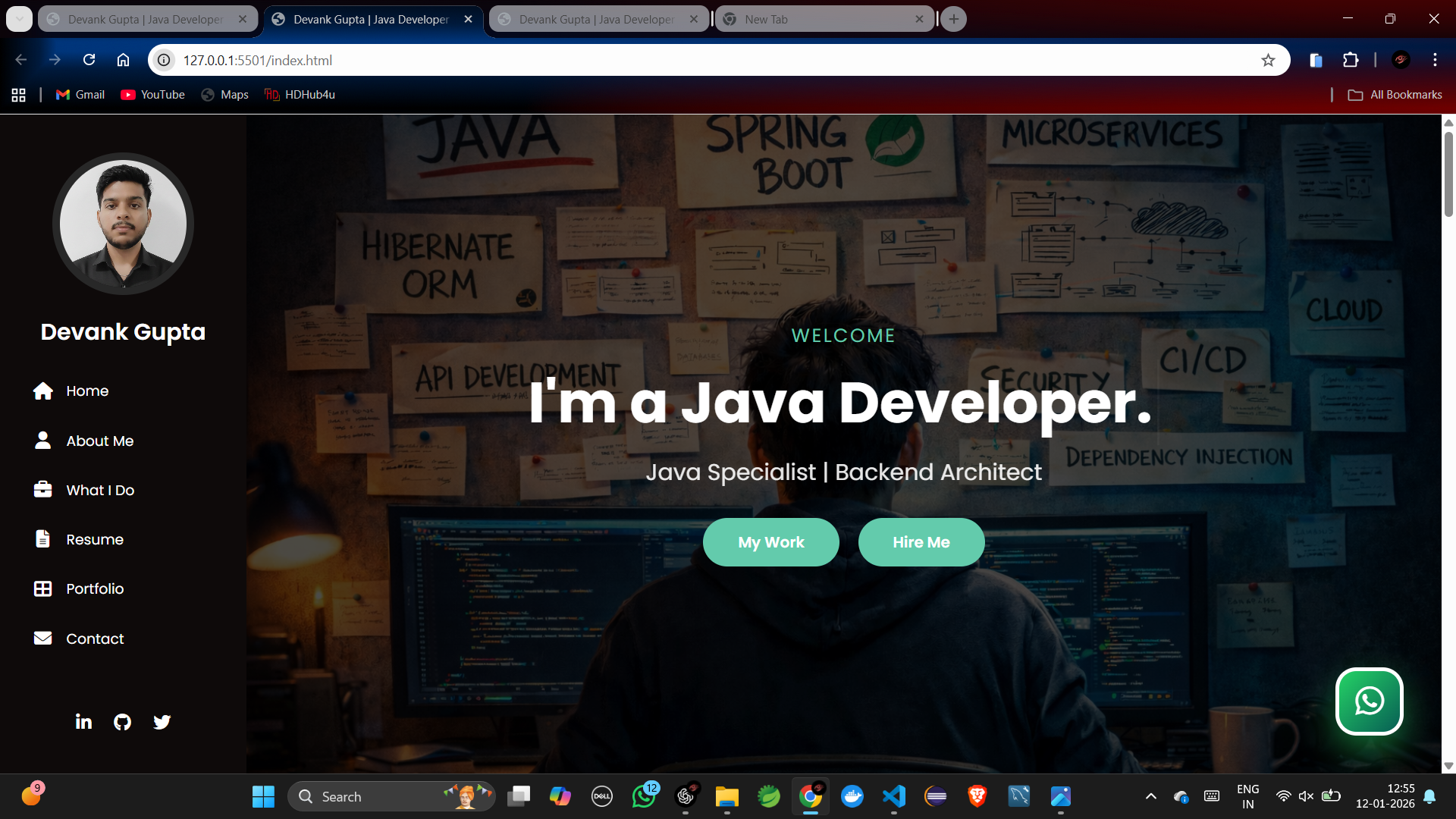This screenshot has width=1456, height=819.
Task: Switch to the New Tab tab
Action: pyautogui.click(x=823, y=19)
